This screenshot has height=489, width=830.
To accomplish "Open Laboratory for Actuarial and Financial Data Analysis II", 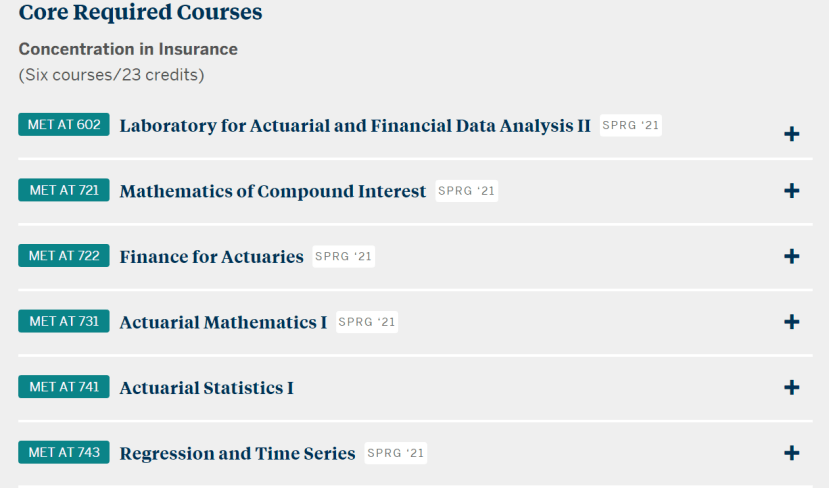I will (x=355, y=126).
